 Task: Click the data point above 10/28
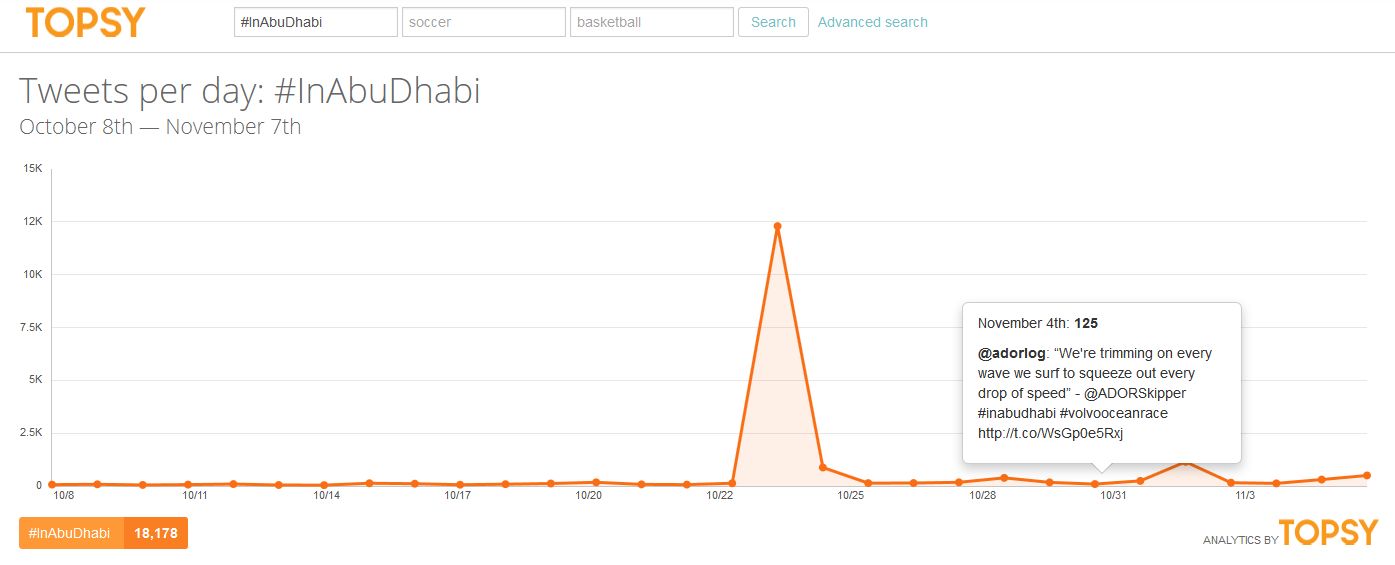click(x=1004, y=477)
